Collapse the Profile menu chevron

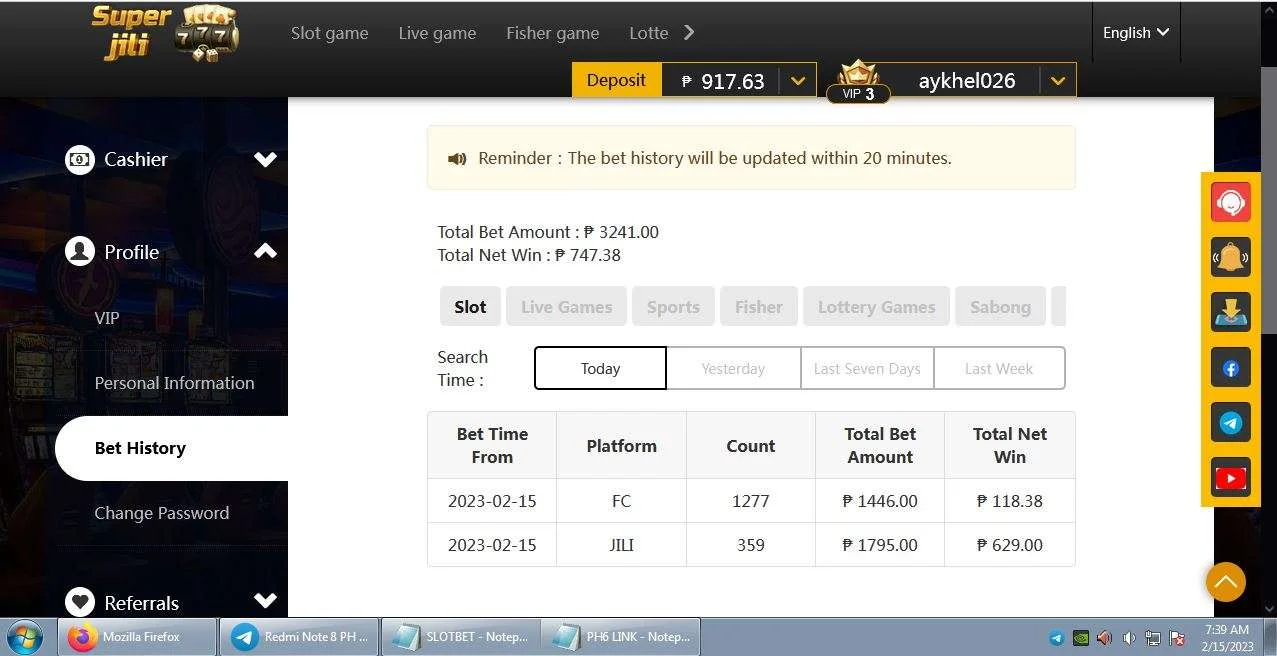(x=265, y=251)
